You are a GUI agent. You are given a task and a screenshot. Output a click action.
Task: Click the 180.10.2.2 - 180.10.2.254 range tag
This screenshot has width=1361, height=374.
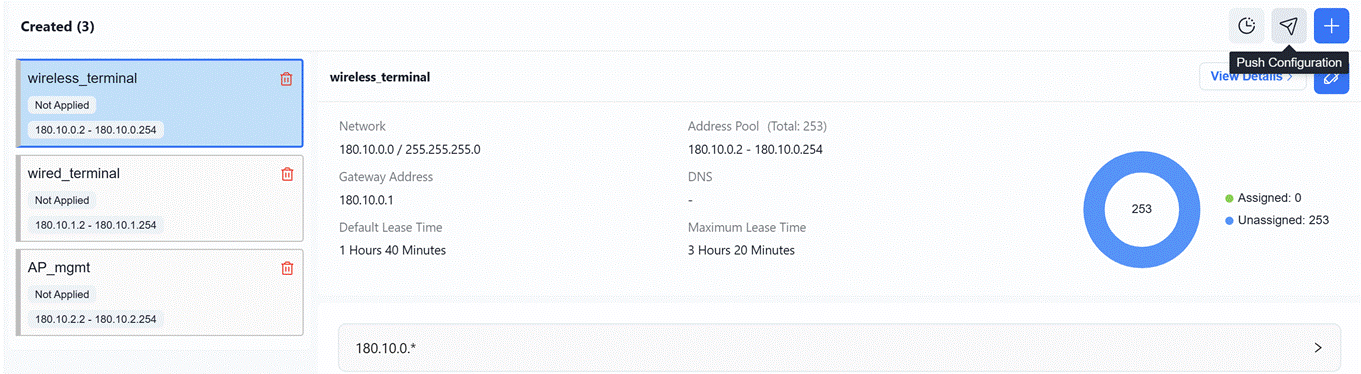96,319
